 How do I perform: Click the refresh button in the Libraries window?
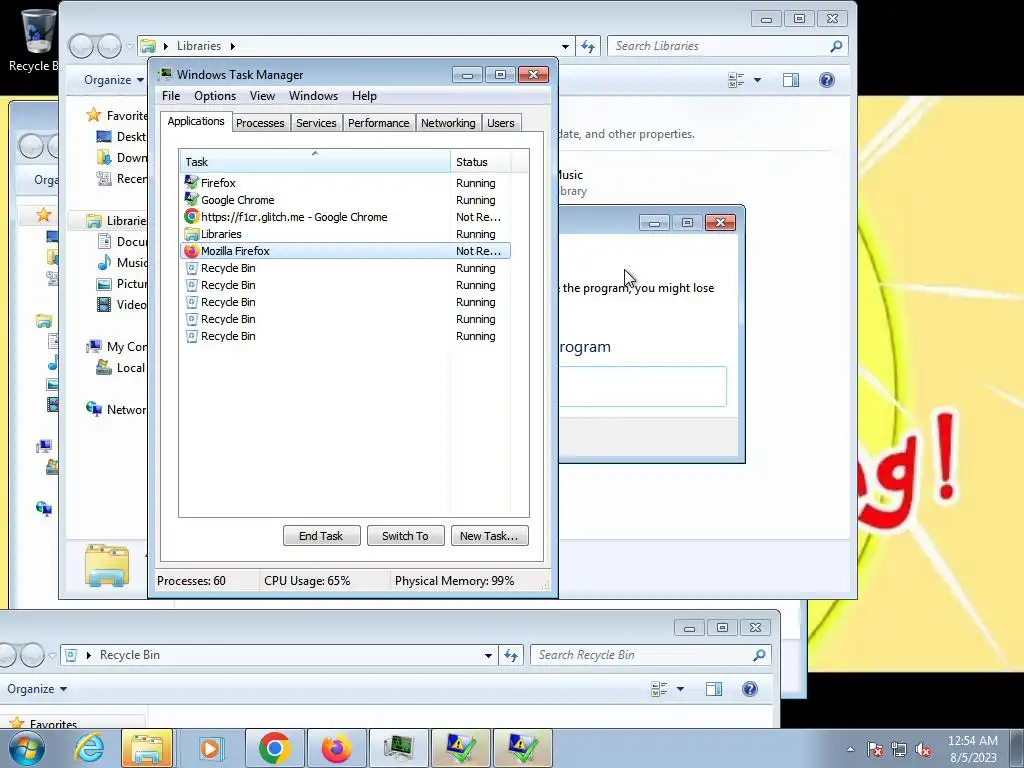(x=588, y=46)
